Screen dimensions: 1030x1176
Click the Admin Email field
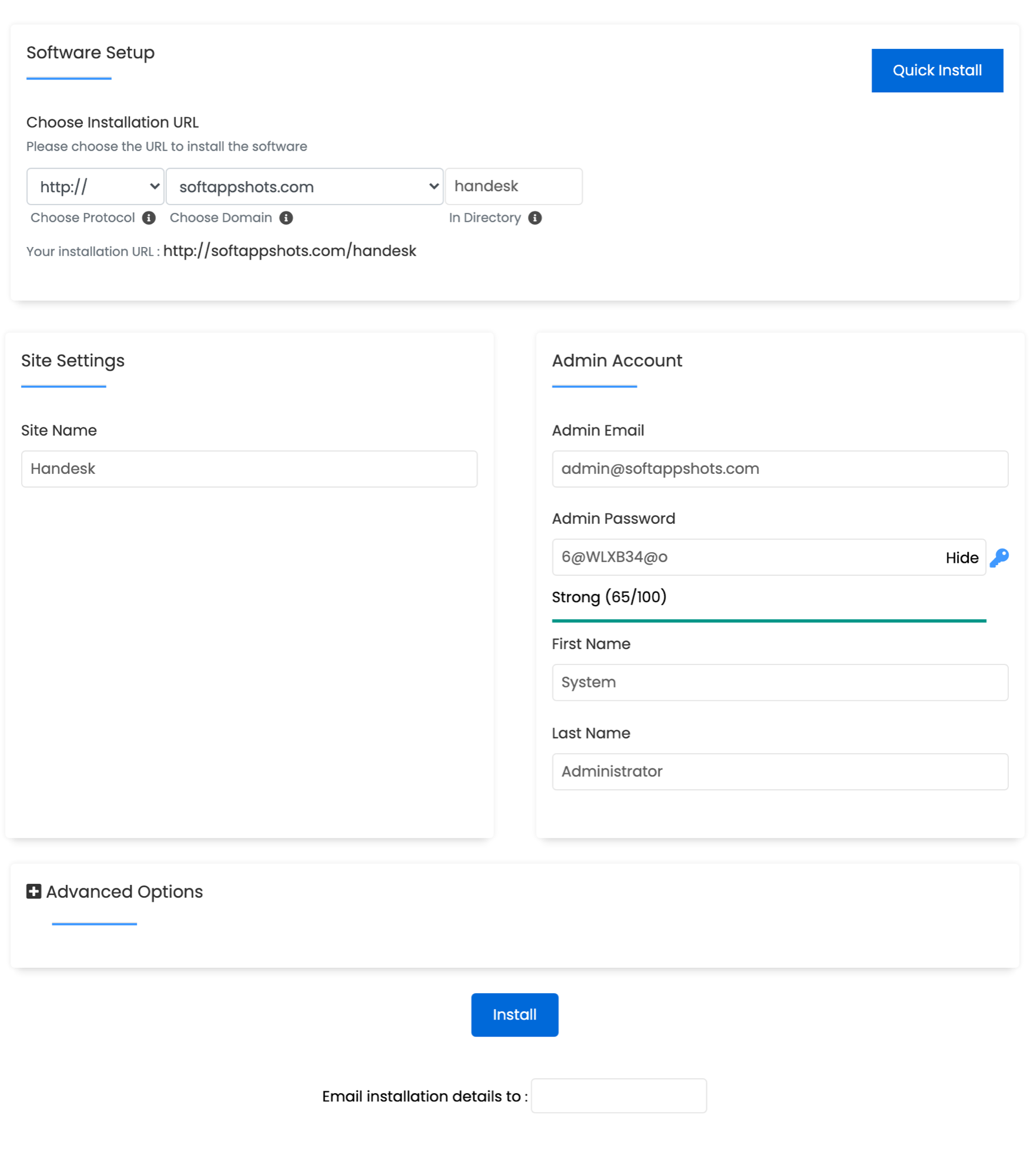(x=780, y=469)
